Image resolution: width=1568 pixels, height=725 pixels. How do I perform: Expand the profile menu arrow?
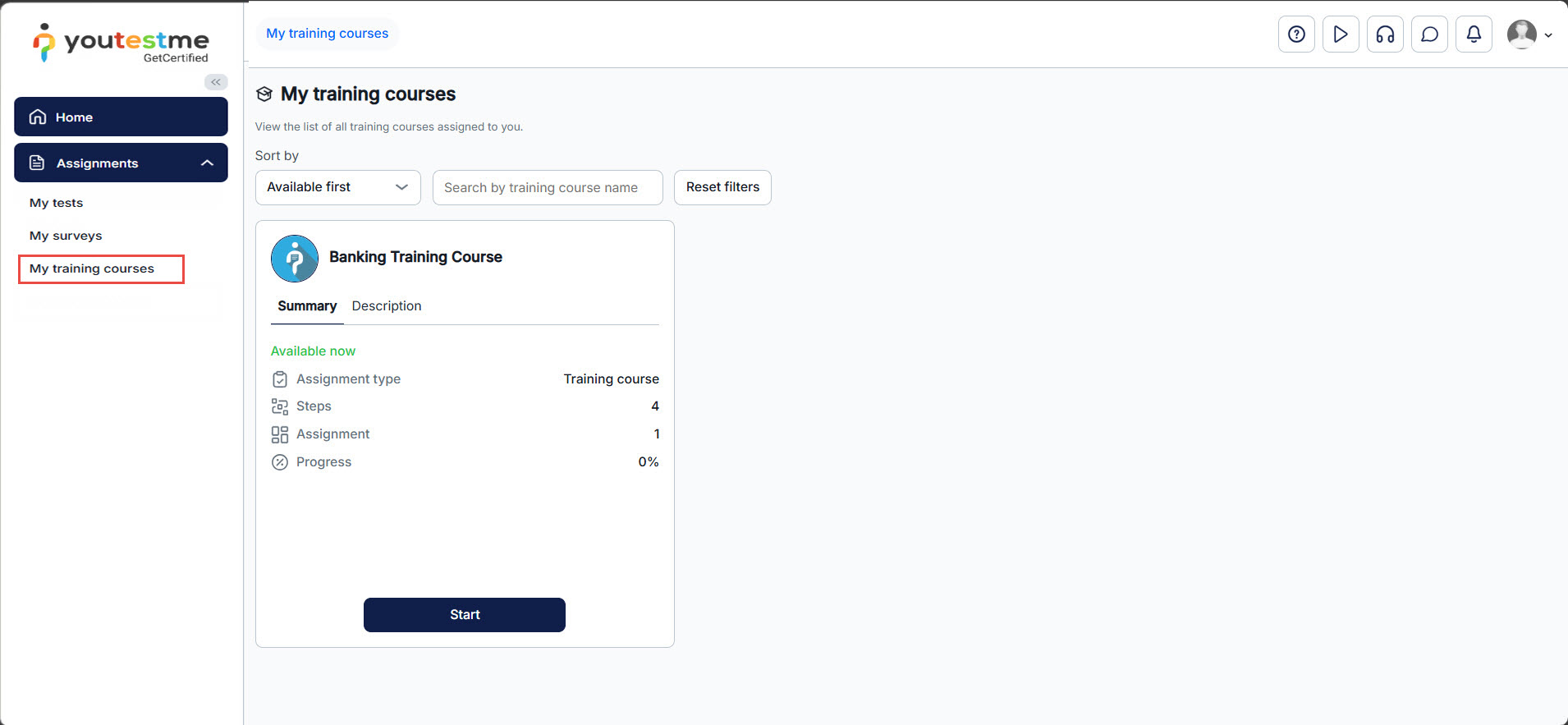[1548, 35]
